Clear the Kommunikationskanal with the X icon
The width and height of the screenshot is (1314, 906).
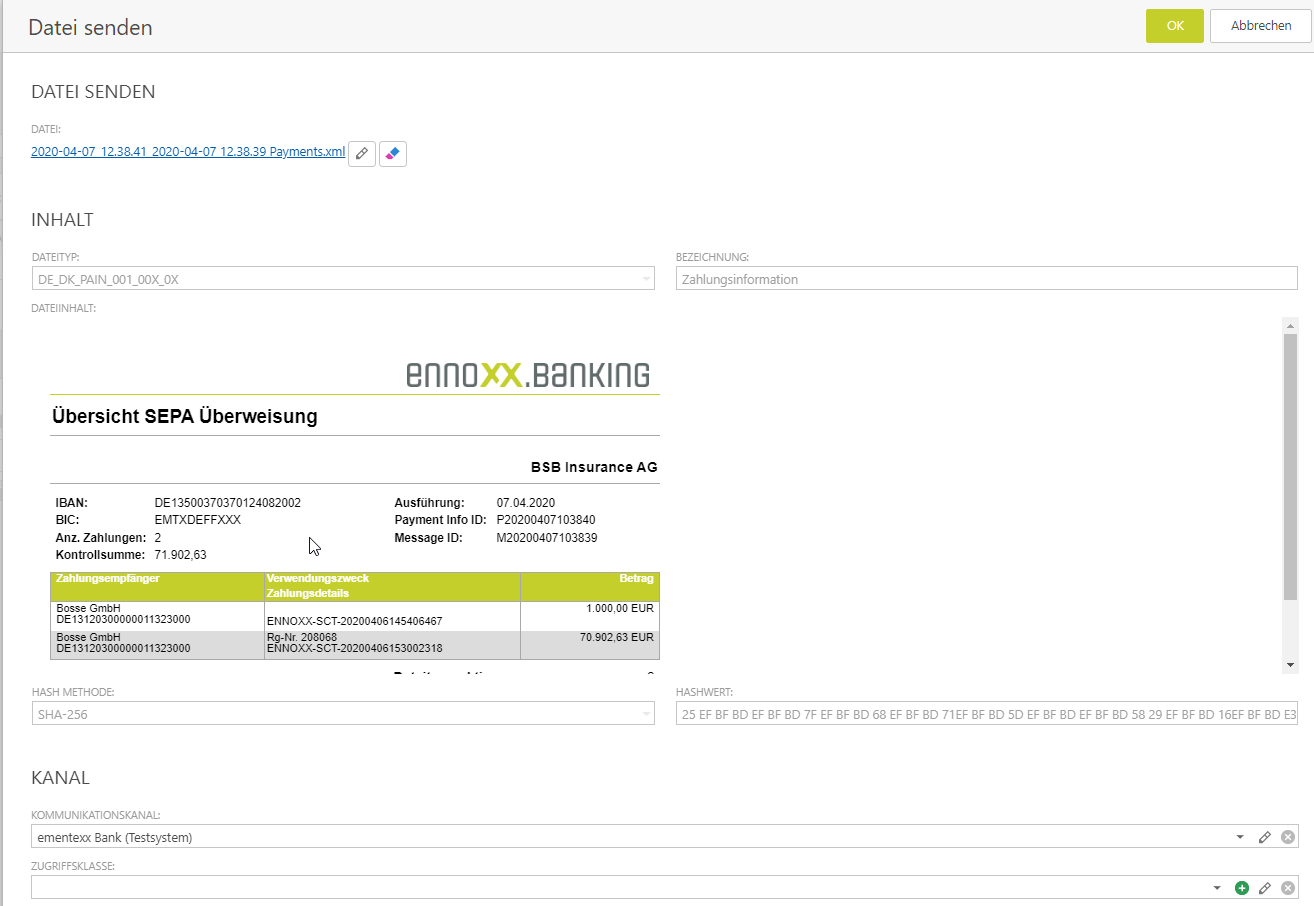(x=1288, y=837)
